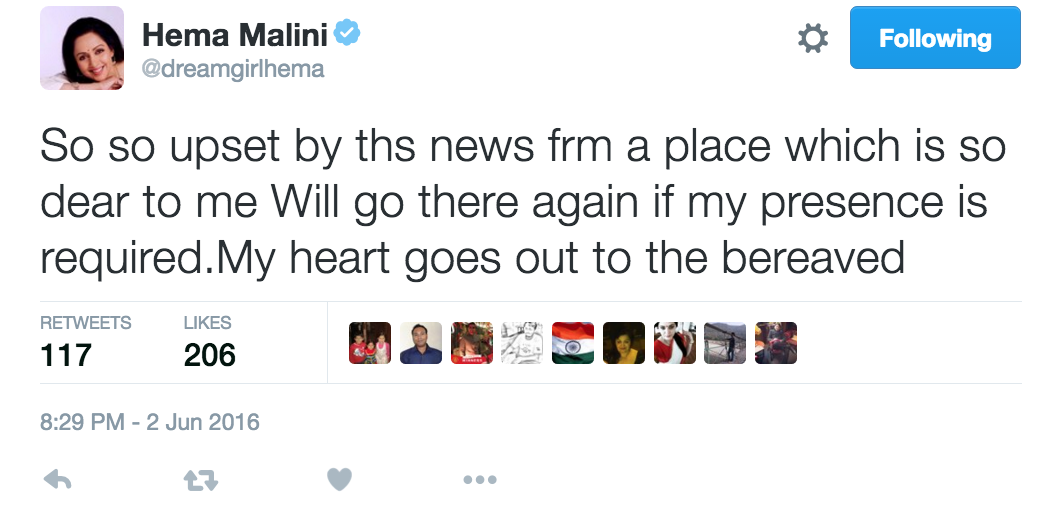
Task: View the list of 117 retweets
Action: pyautogui.click(x=84, y=343)
